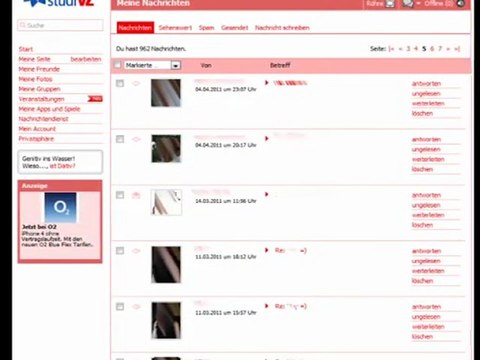Open the chat bubbles icon in header
Screen dimensions: 480x360
coord(408,3)
